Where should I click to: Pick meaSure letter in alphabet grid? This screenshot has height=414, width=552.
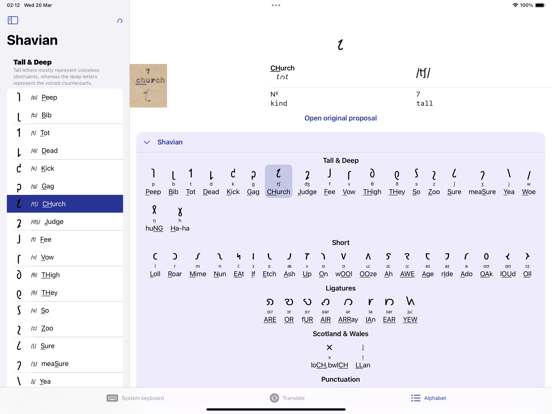coord(482,182)
